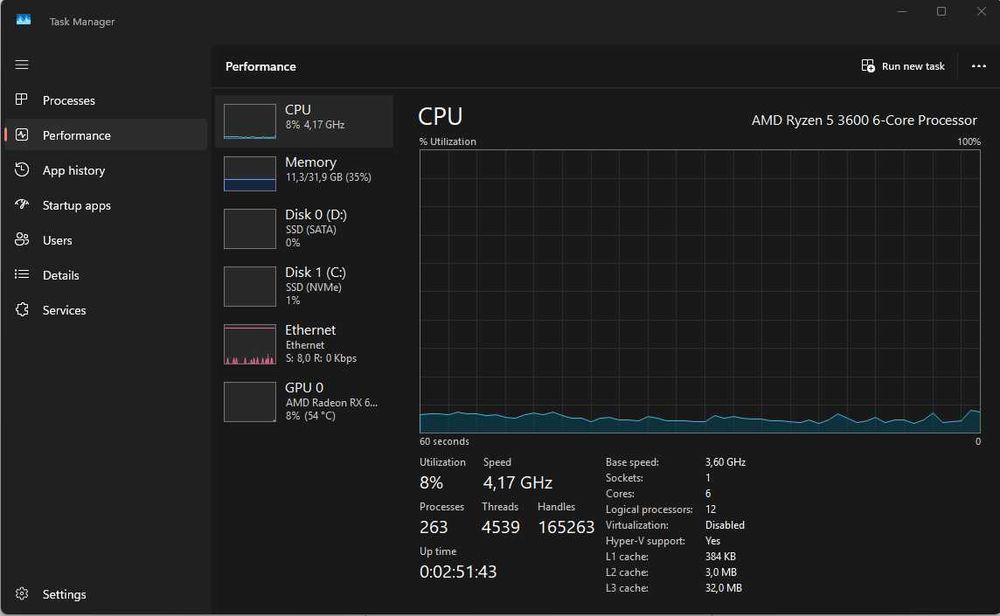Click the CPU utilization graph area
This screenshot has width=1000, height=616.
click(x=700, y=291)
